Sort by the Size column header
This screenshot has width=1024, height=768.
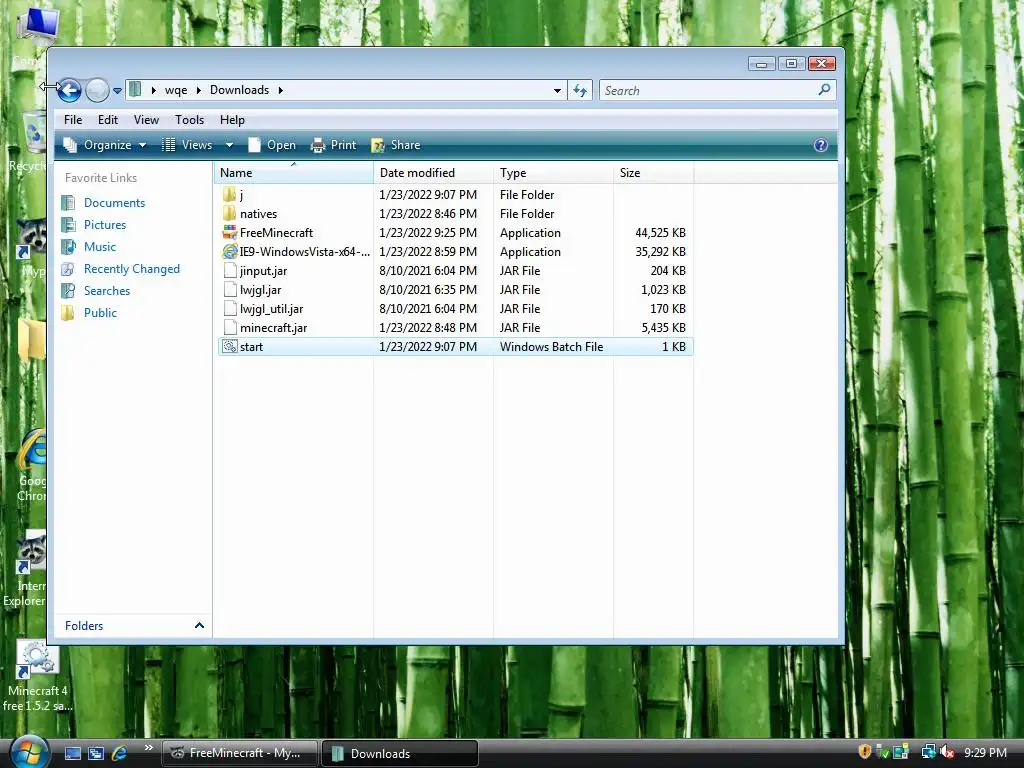[x=653, y=173]
